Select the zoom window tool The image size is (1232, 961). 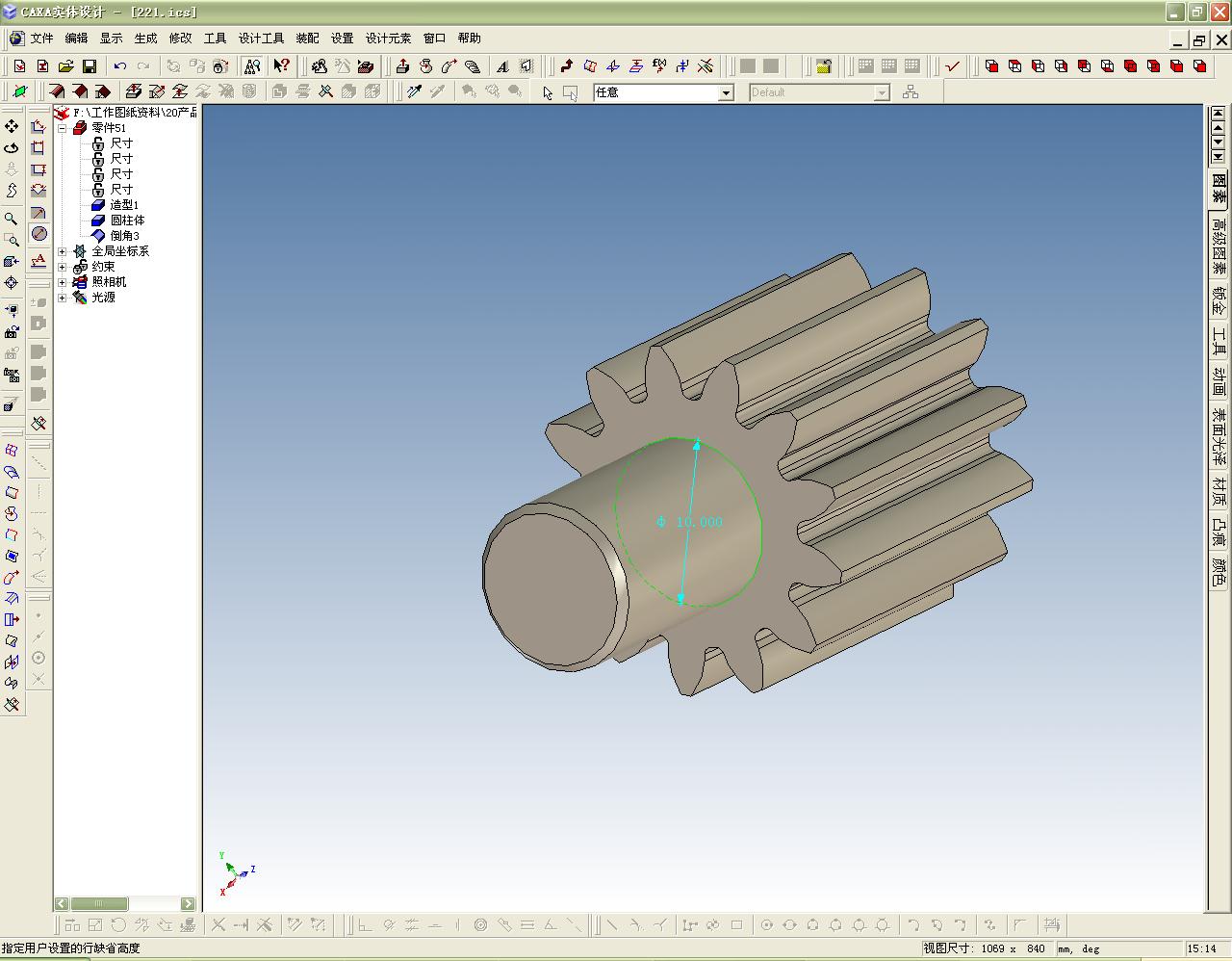pos(12,240)
